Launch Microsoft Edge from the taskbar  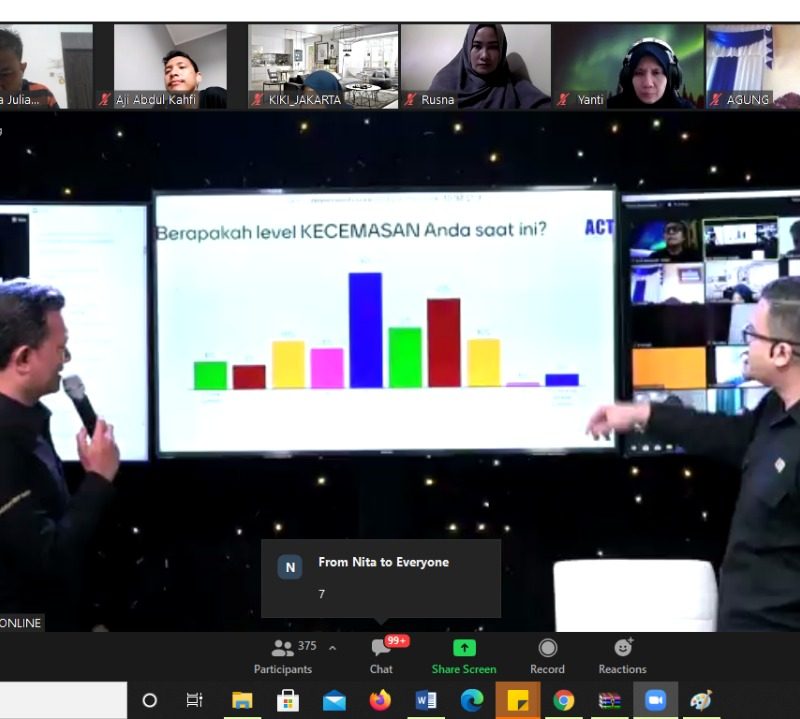[472, 700]
